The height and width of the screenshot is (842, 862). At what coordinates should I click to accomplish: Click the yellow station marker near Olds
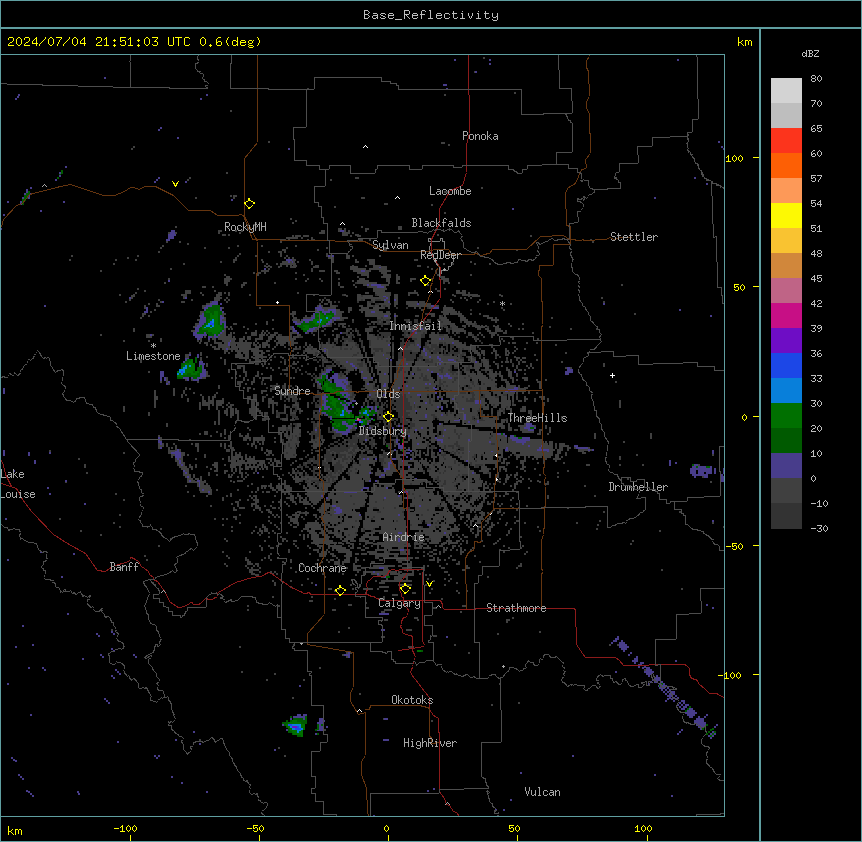click(x=388, y=416)
